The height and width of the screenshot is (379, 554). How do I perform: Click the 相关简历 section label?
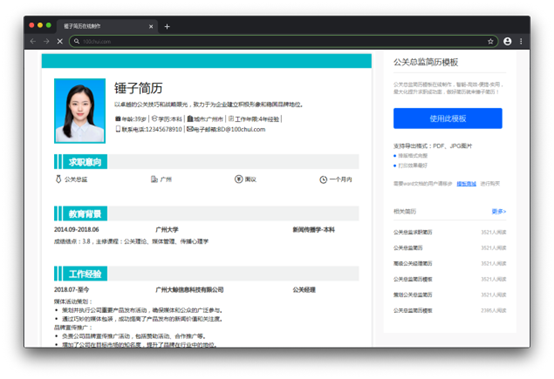[405, 211]
